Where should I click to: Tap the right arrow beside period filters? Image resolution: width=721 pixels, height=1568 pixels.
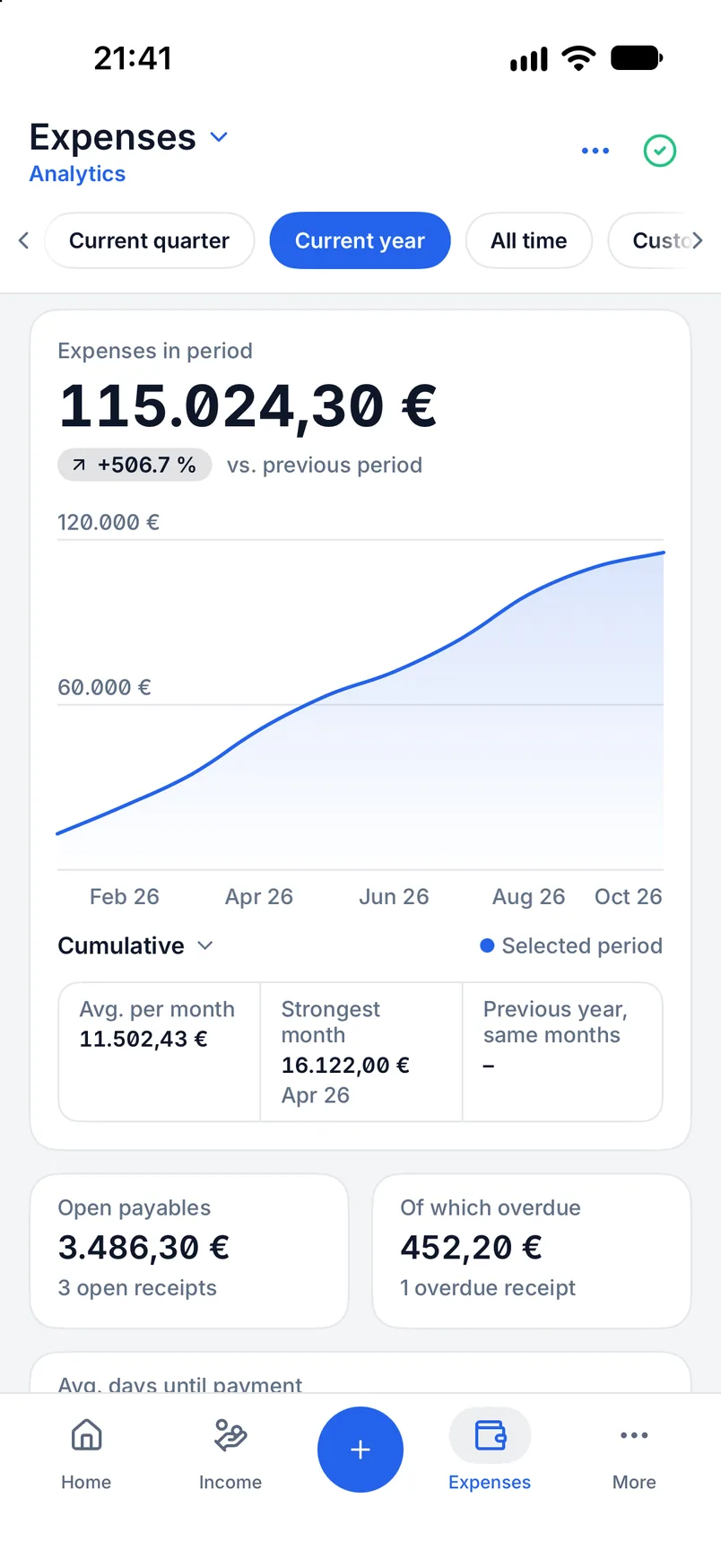697,240
